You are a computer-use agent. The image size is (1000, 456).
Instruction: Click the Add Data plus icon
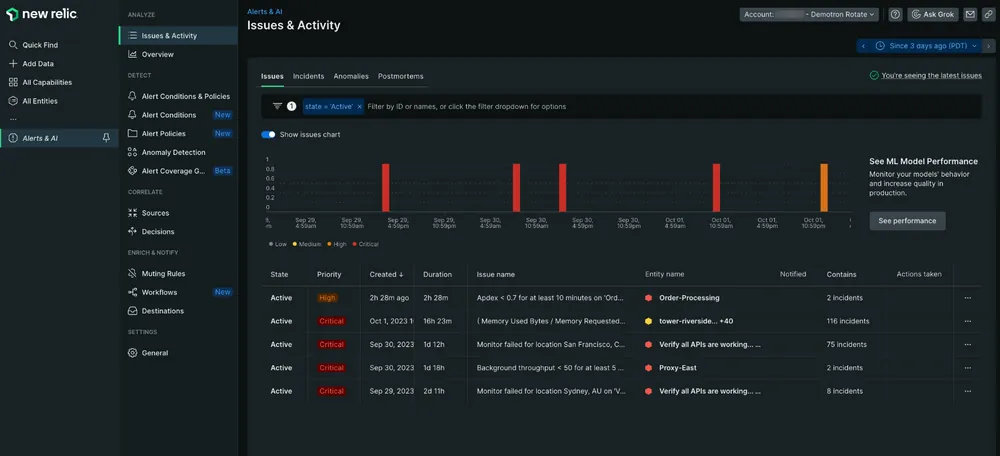[13, 64]
